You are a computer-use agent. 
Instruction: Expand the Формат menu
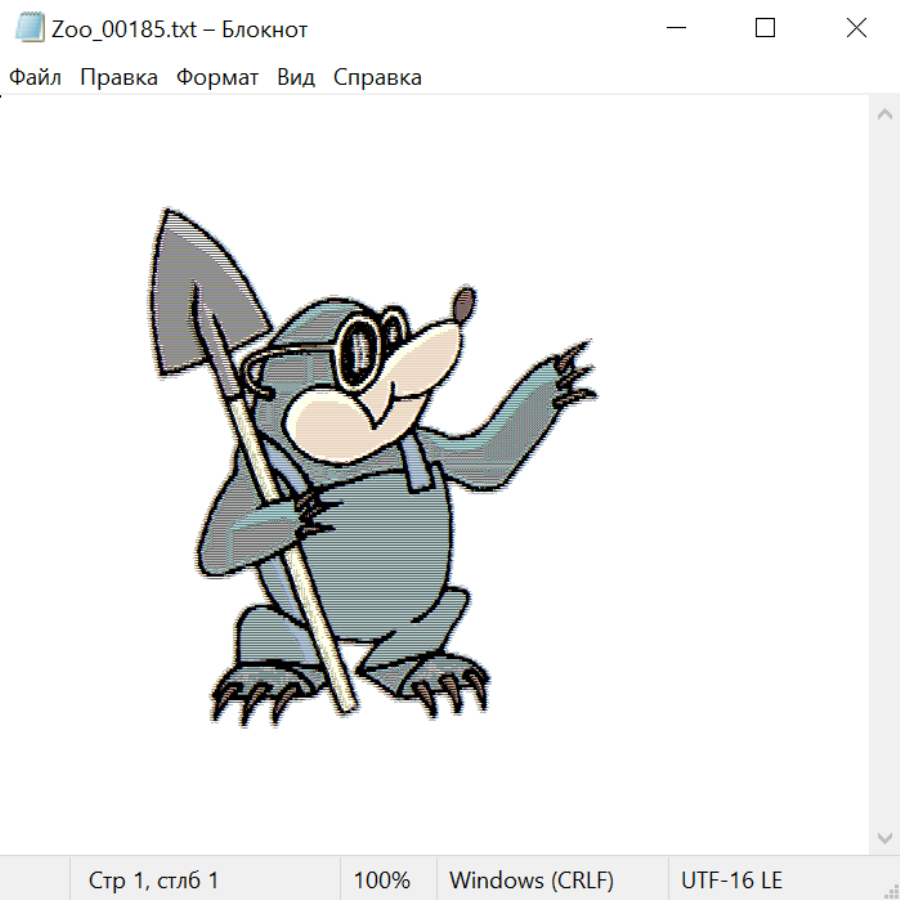(217, 78)
